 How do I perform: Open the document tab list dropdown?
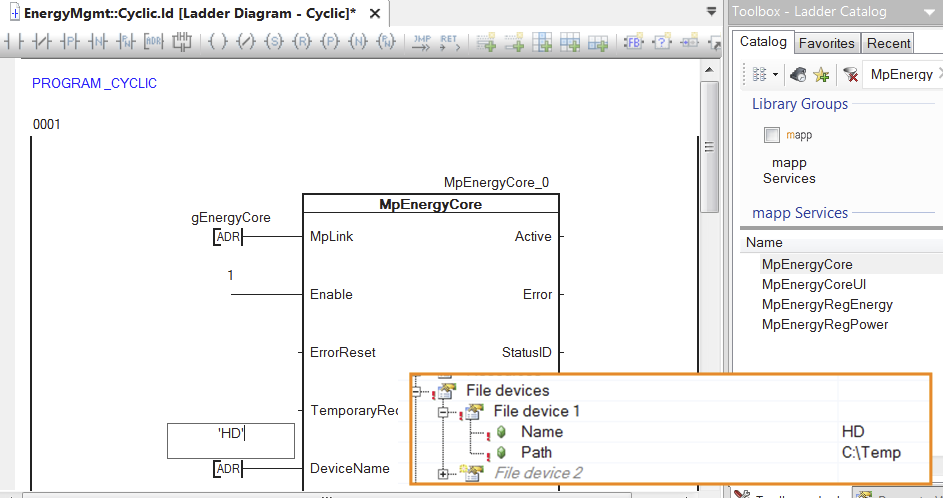[711, 11]
